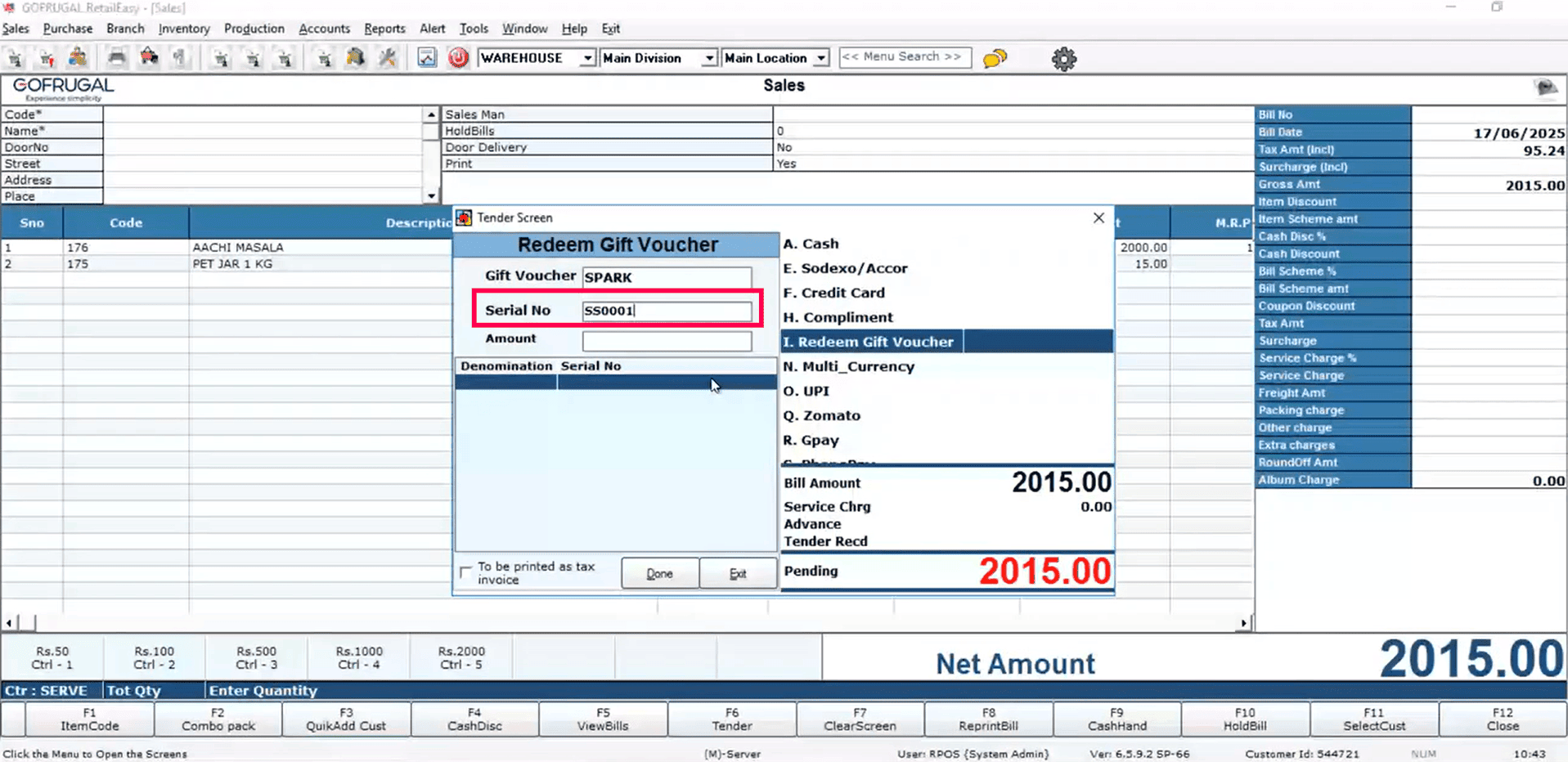This screenshot has width=1568, height=762.
Task: Click the red power button icon
Action: coord(458,57)
